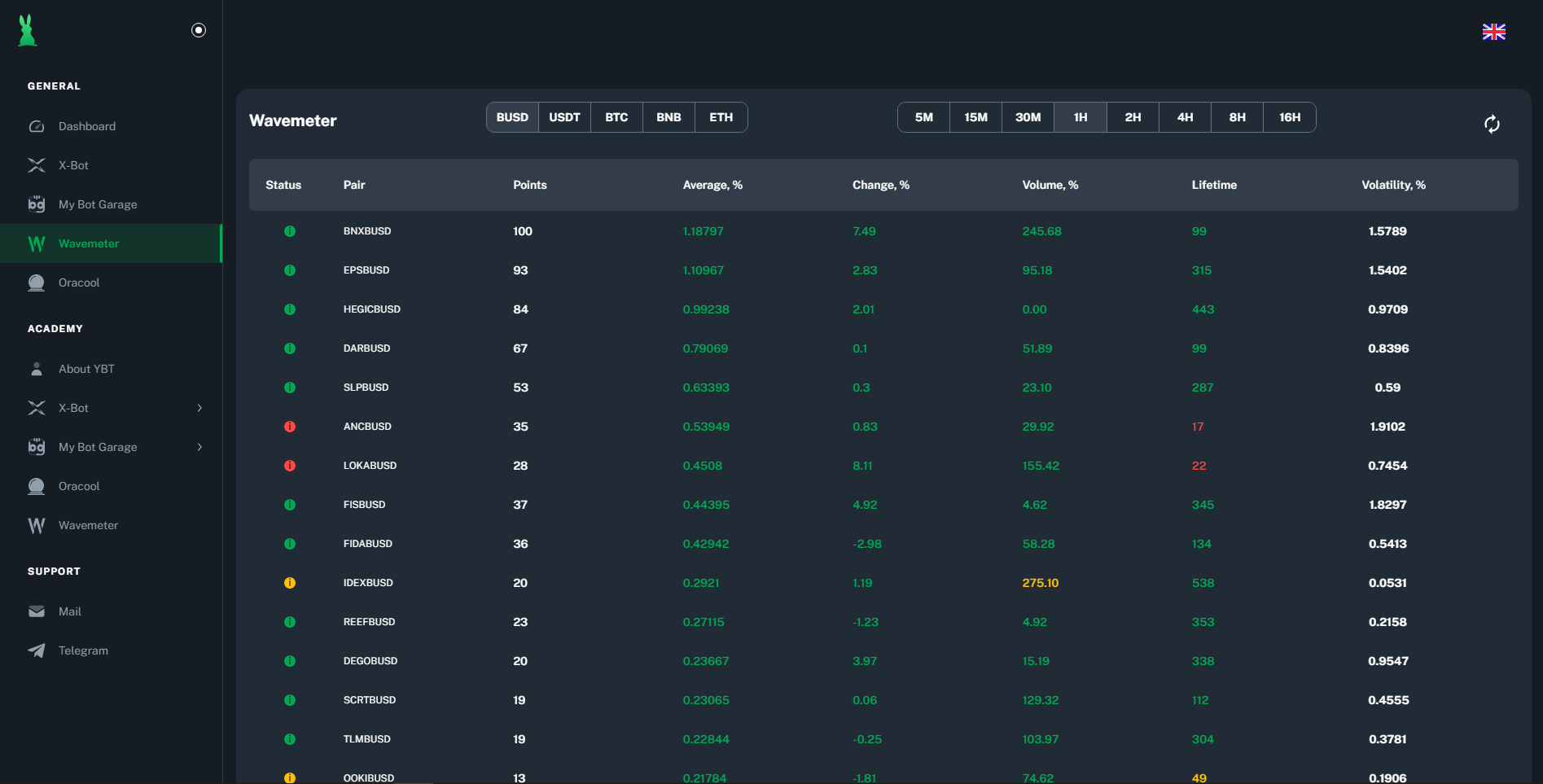Click ANCBUSD red status icon
Image resolution: width=1543 pixels, height=784 pixels.
[290, 427]
